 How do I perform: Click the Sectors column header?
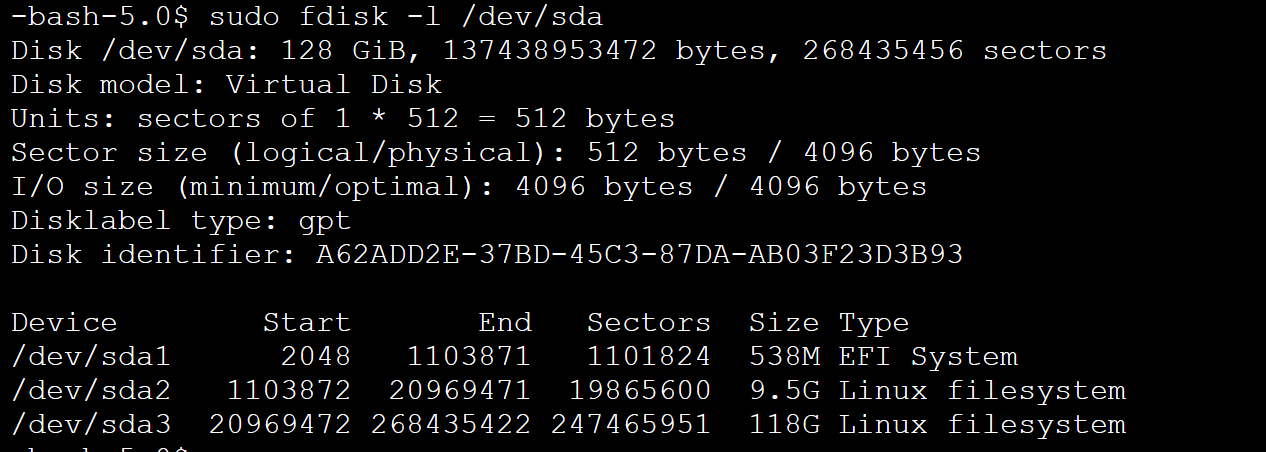pos(649,322)
